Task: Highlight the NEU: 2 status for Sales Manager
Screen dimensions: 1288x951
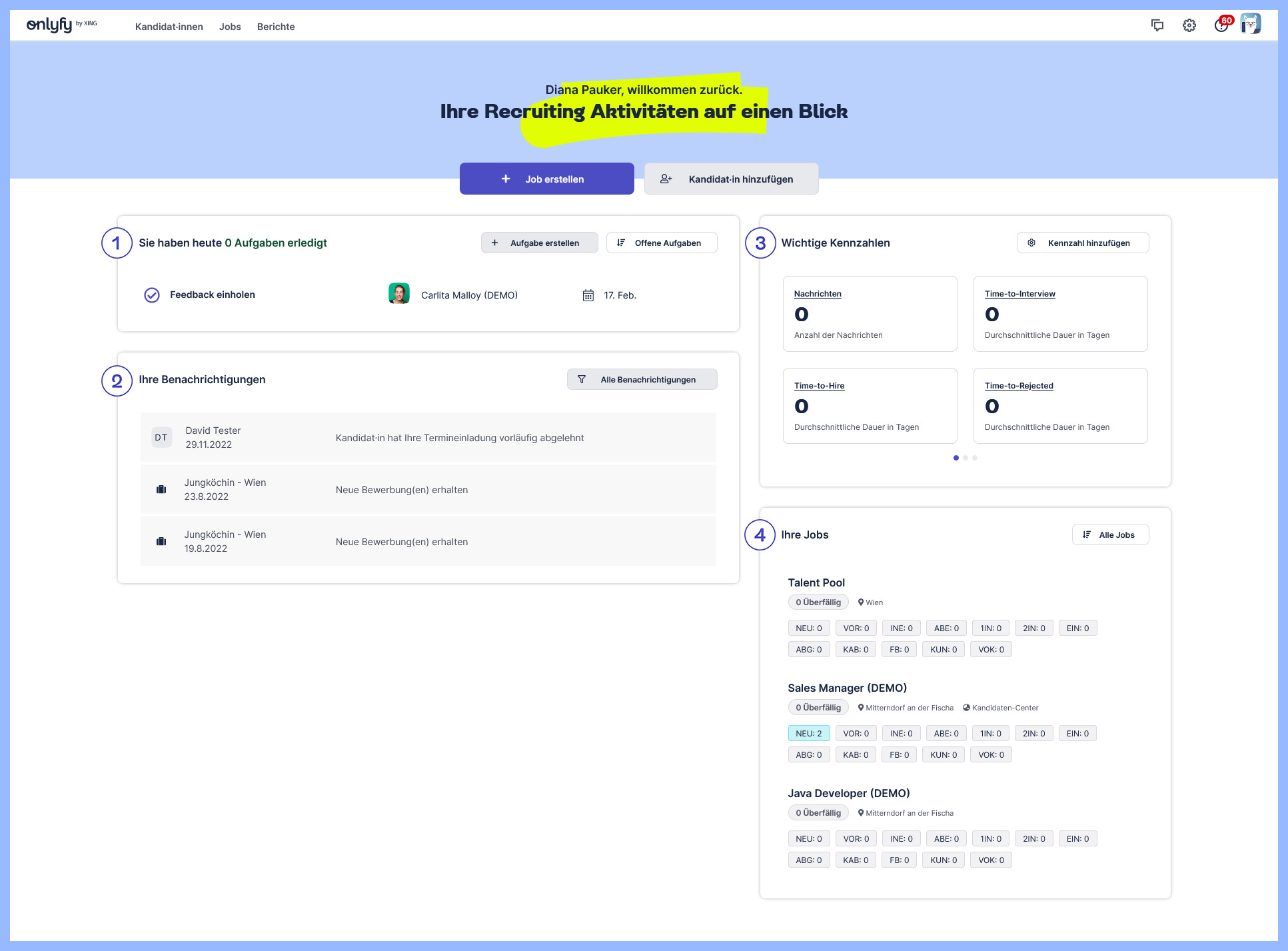Action: coord(809,733)
